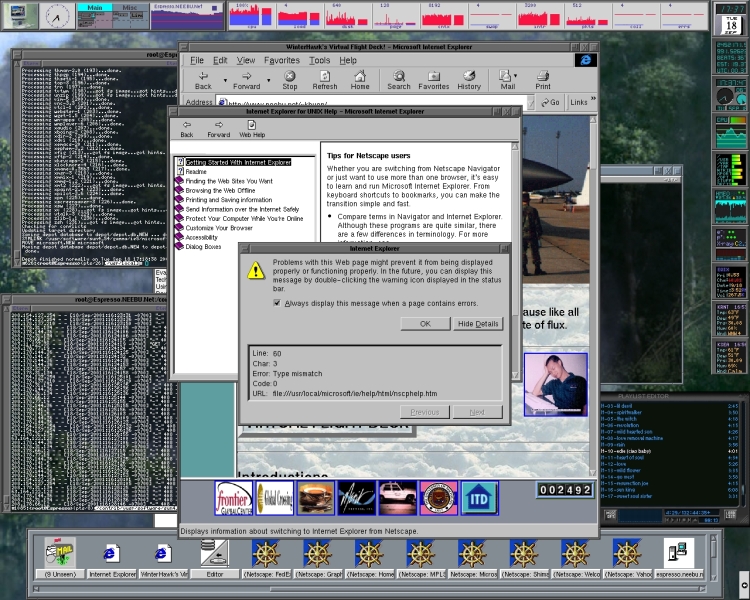The width and height of the screenshot is (750, 600).
Task: Open the window menu of the error dialog
Action: [244, 248]
